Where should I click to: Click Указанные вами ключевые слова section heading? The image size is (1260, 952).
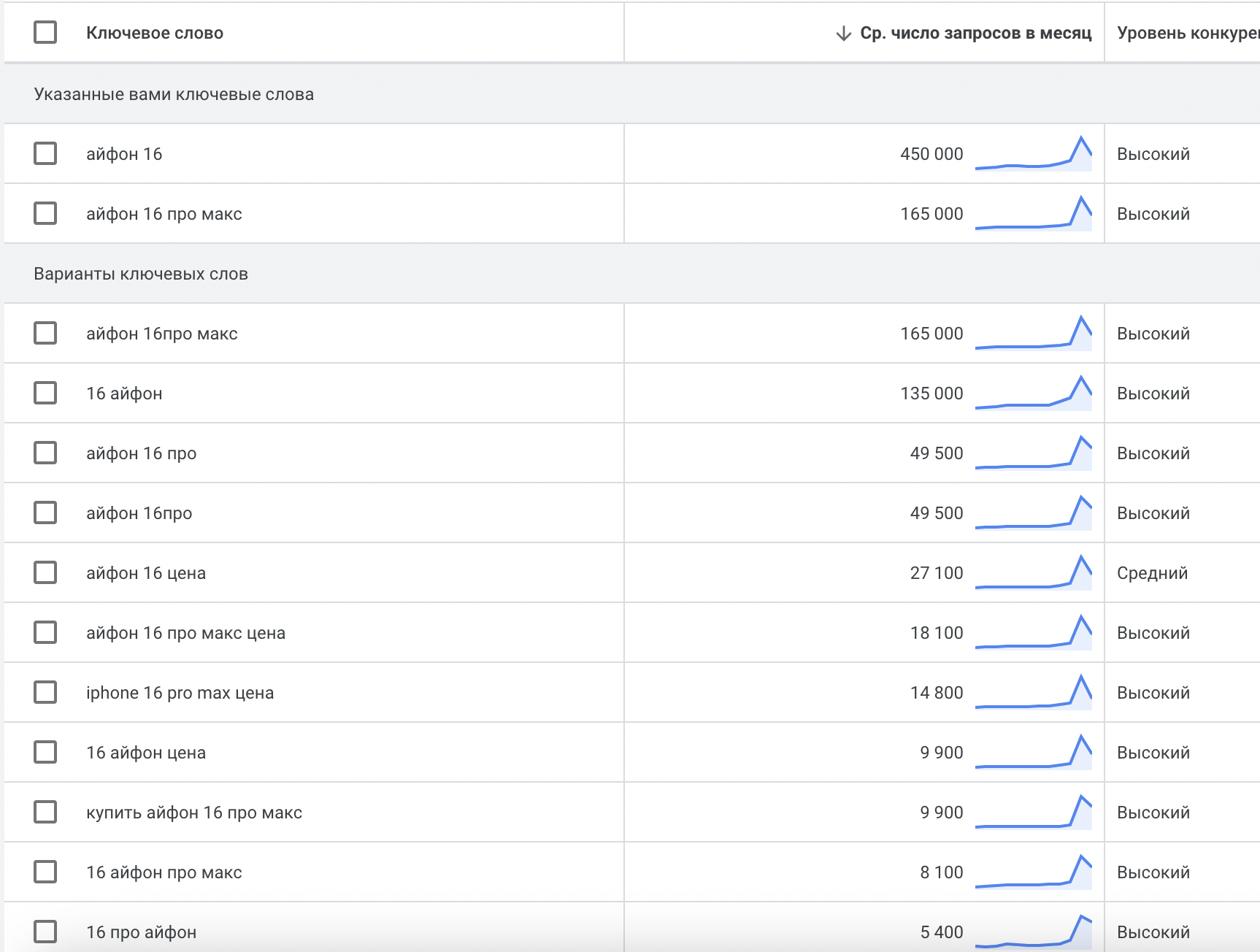point(174,94)
